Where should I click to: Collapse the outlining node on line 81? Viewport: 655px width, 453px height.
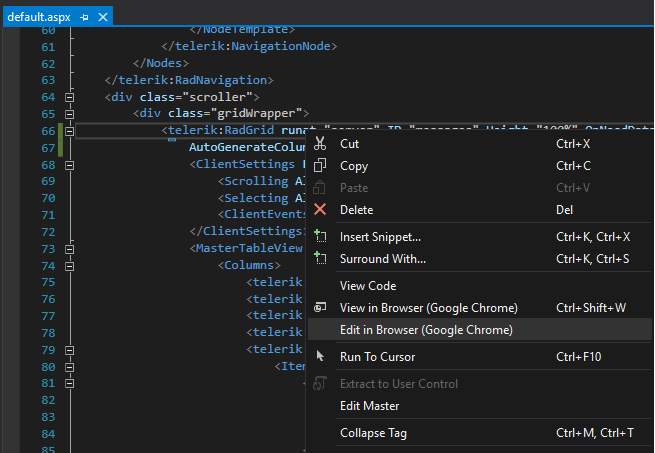(69, 383)
